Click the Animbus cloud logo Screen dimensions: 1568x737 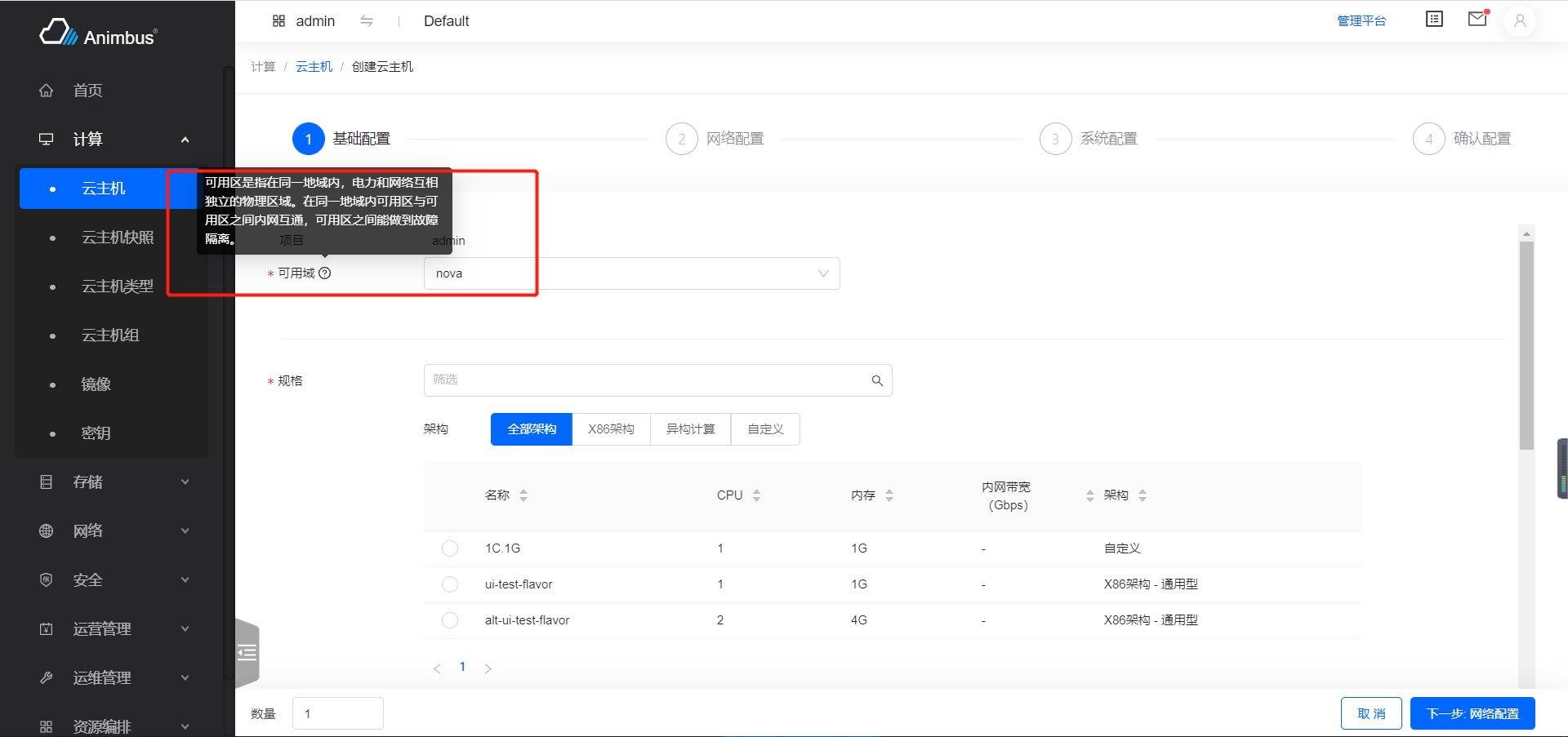59,33
